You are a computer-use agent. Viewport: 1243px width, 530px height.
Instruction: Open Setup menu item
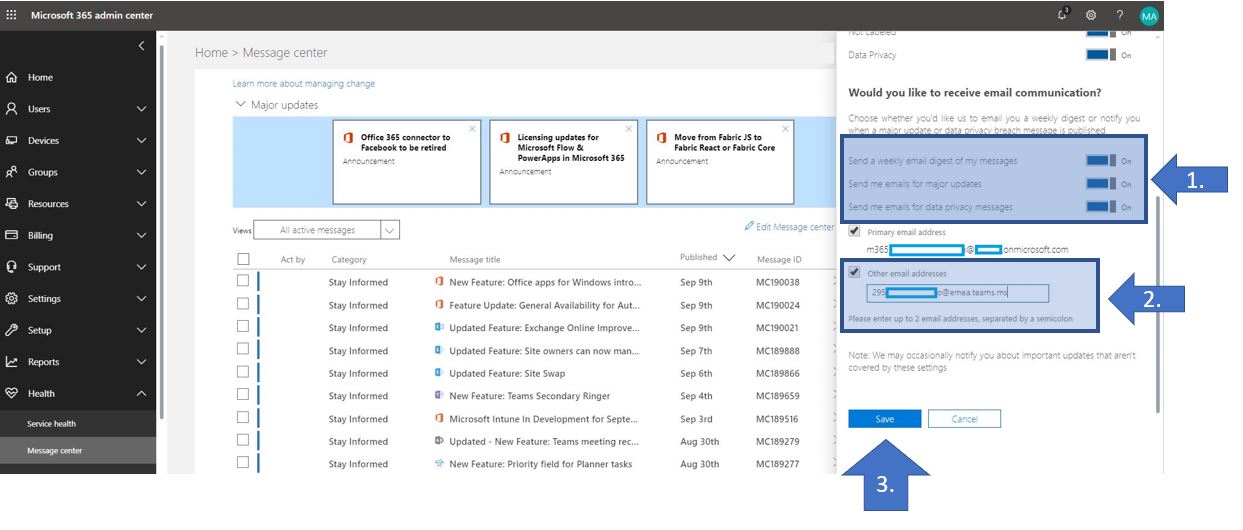tap(78, 330)
